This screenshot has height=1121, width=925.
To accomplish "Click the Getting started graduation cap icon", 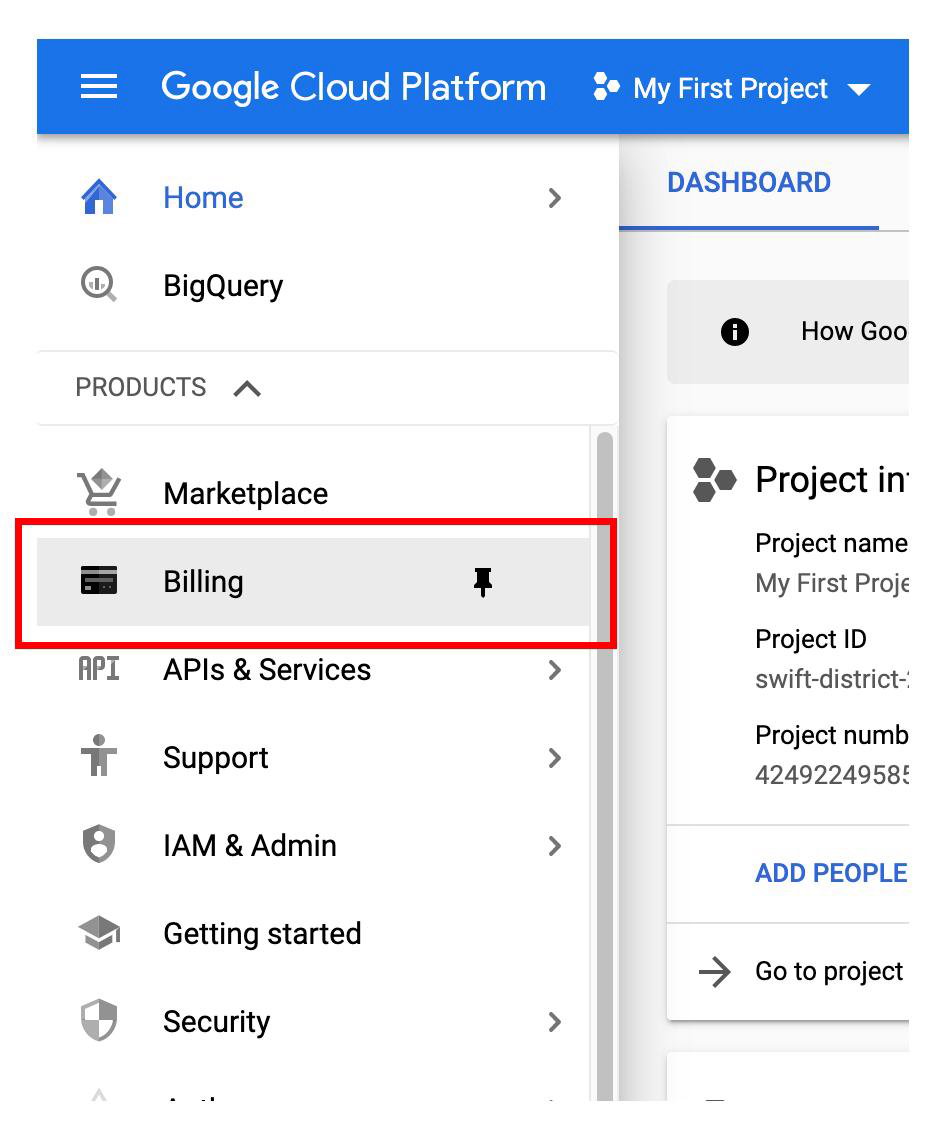I will pyautogui.click(x=99, y=932).
